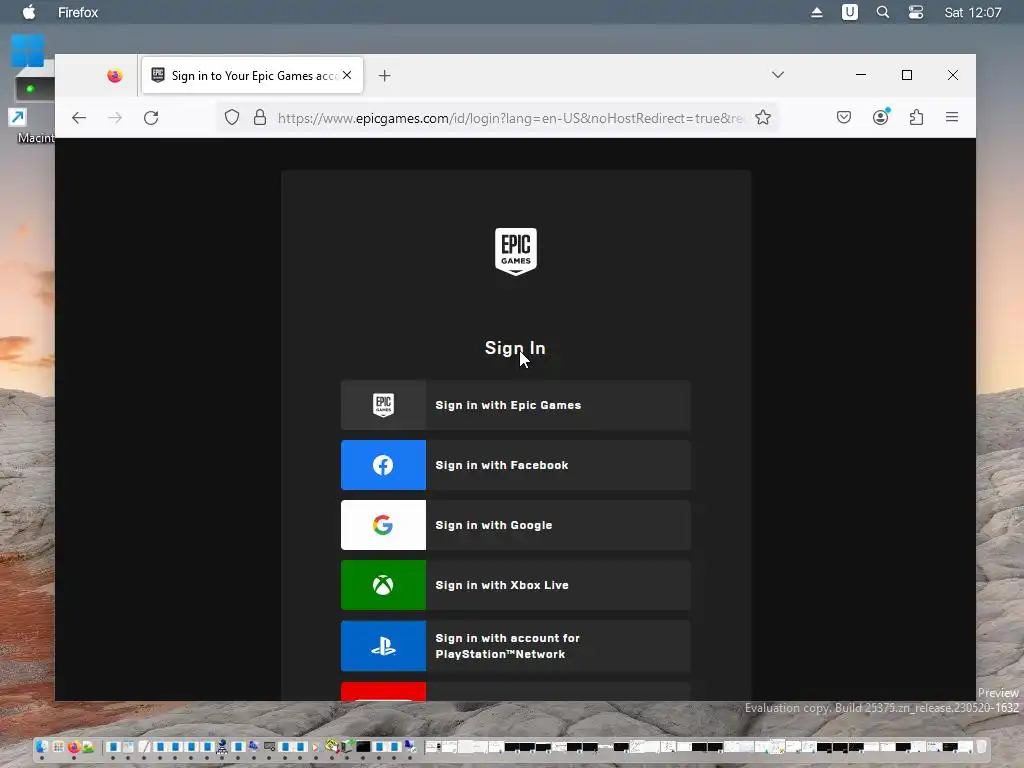Open the Firefox account icon
1024x768 pixels.
pyautogui.click(x=880, y=117)
